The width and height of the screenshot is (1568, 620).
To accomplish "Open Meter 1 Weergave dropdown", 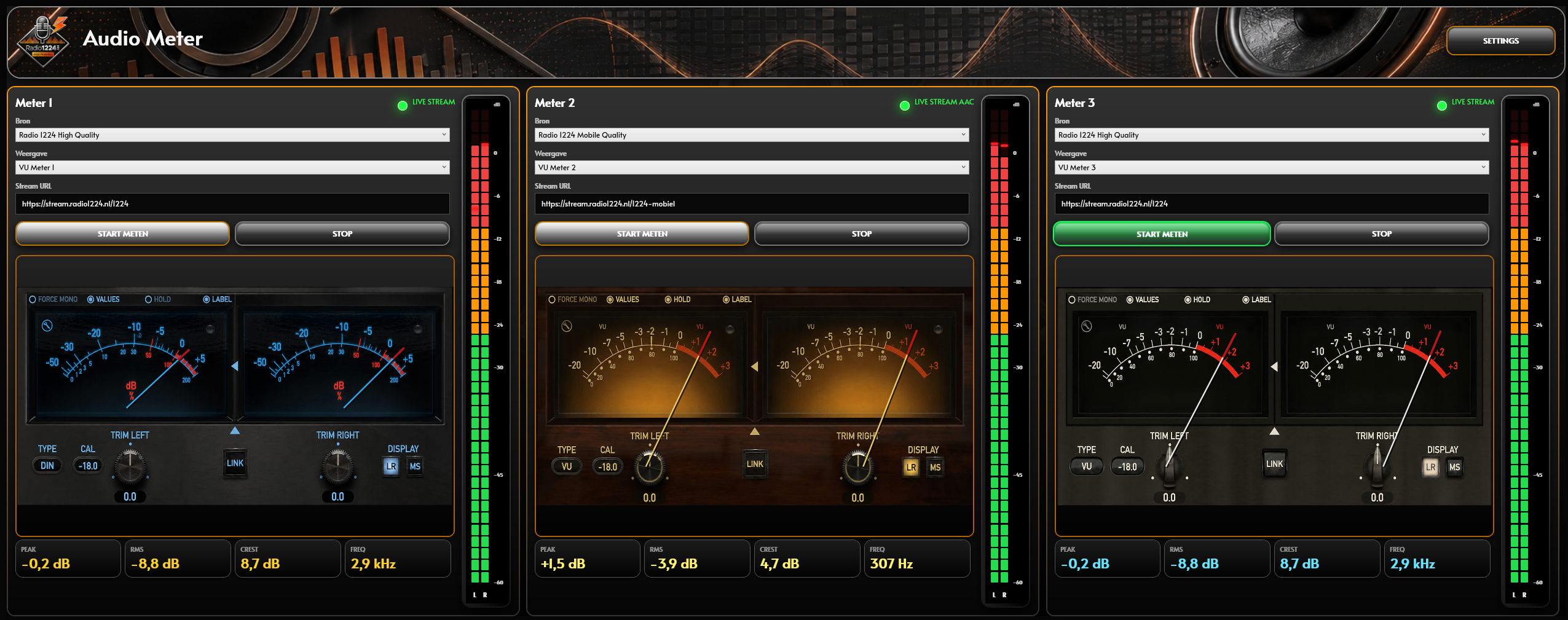I will tap(232, 167).
